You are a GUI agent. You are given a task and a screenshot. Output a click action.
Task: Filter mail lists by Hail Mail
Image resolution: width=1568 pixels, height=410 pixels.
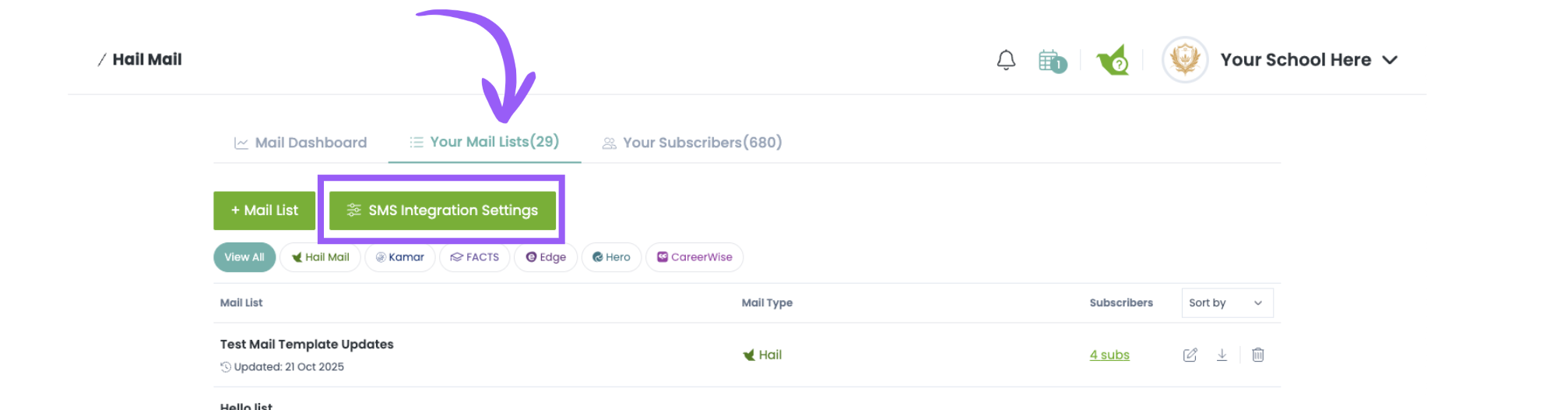tap(320, 257)
